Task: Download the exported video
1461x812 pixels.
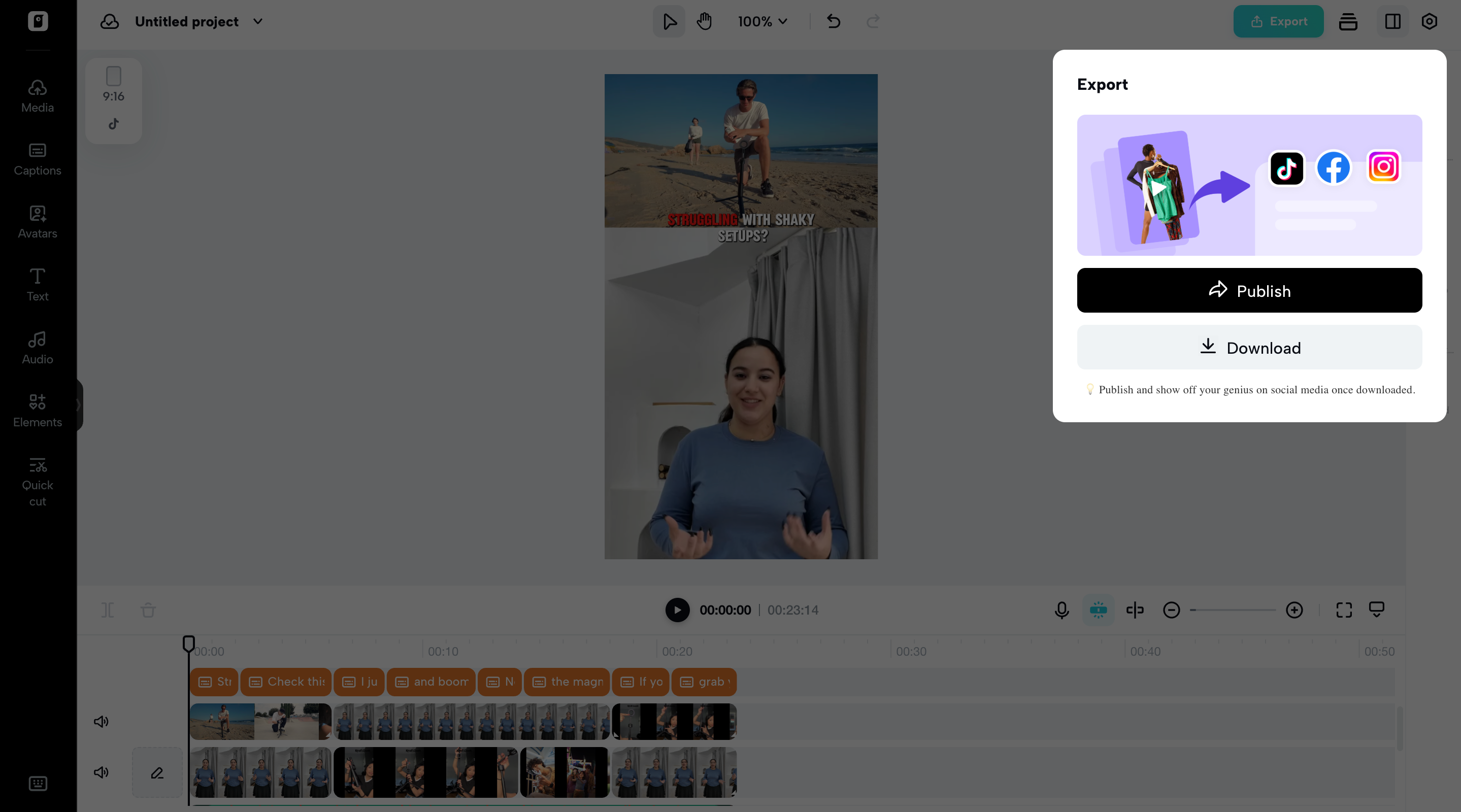Action: pyautogui.click(x=1249, y=347)
